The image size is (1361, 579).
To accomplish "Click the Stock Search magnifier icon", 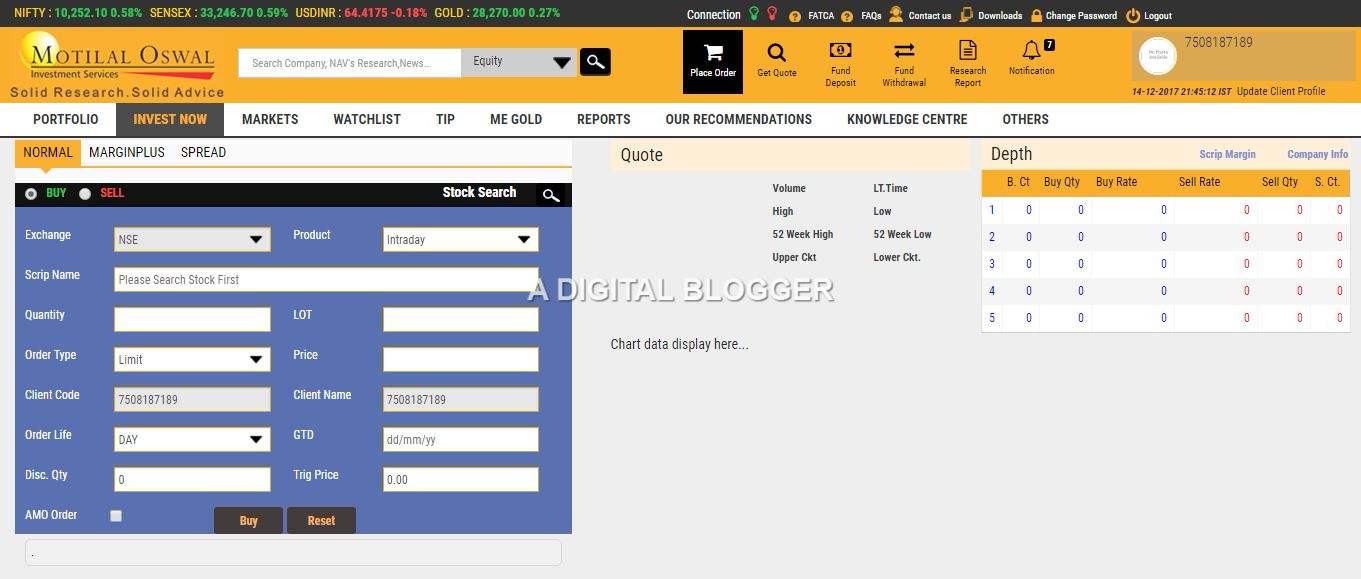I will pyautogui.click(x=550, y=195).
